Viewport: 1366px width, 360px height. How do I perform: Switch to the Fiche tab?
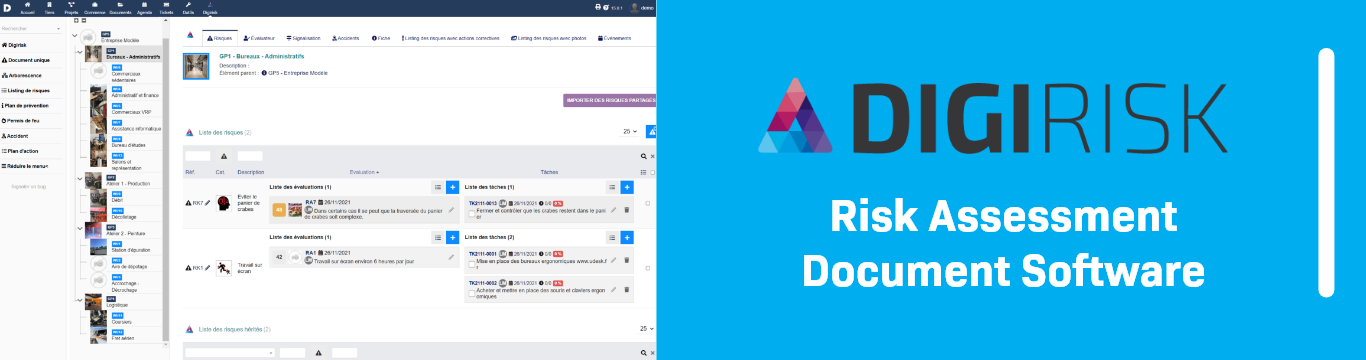pos(380,37)
